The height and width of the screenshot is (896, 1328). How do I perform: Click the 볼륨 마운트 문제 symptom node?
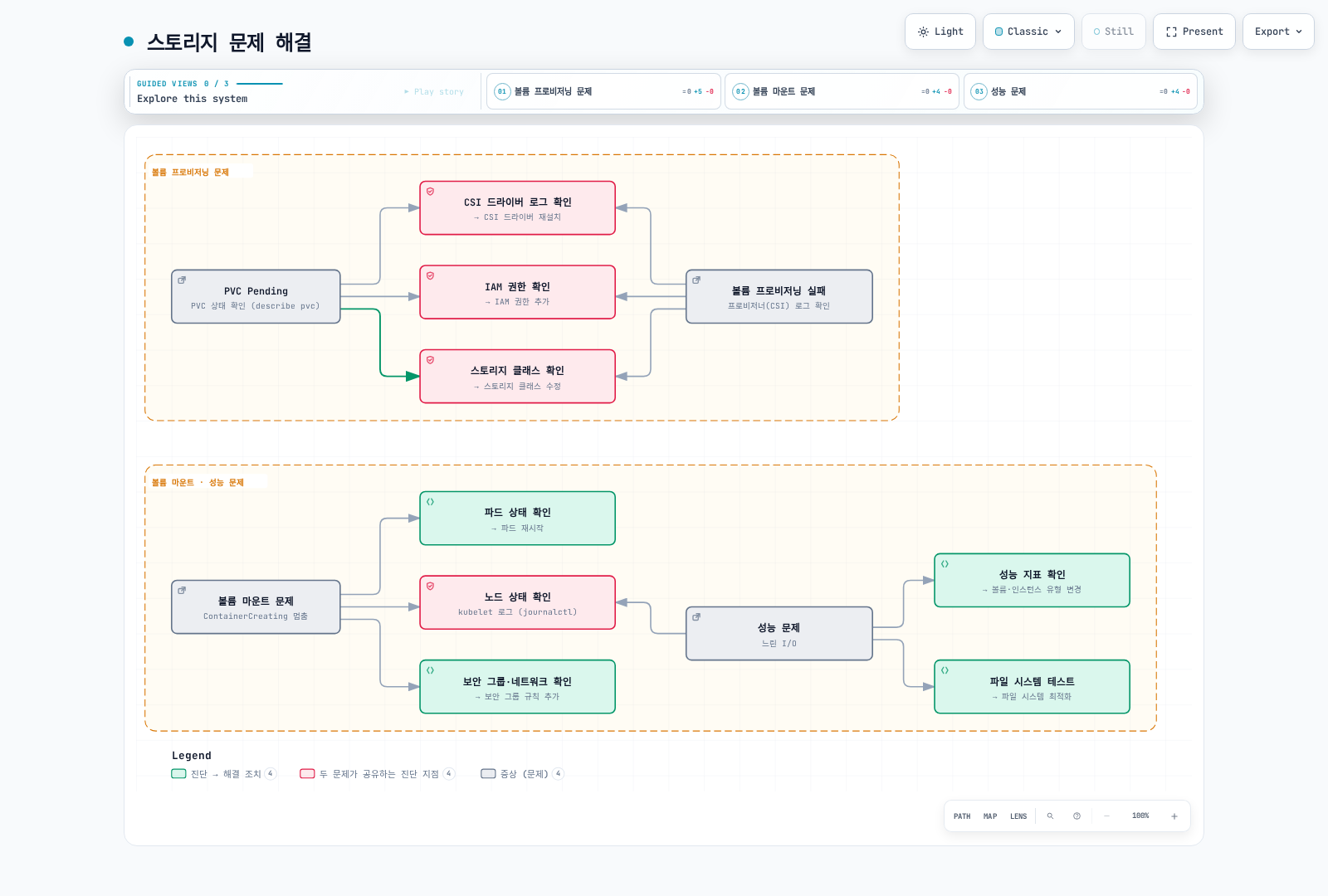(256, 607)
